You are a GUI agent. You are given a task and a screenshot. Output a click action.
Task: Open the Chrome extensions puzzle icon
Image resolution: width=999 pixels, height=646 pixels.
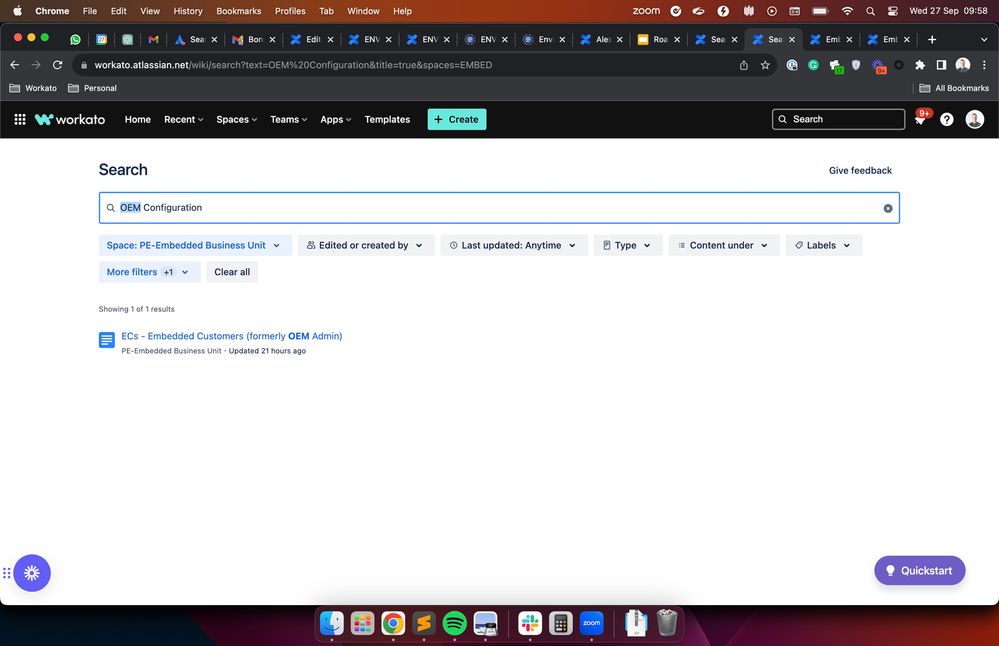tap(919, 65)
